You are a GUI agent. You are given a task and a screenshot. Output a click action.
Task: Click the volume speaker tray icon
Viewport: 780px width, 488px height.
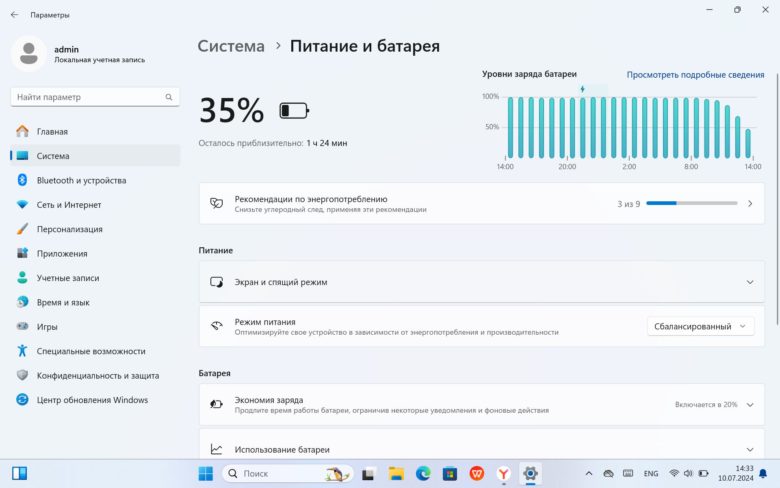tap(688, 473)
